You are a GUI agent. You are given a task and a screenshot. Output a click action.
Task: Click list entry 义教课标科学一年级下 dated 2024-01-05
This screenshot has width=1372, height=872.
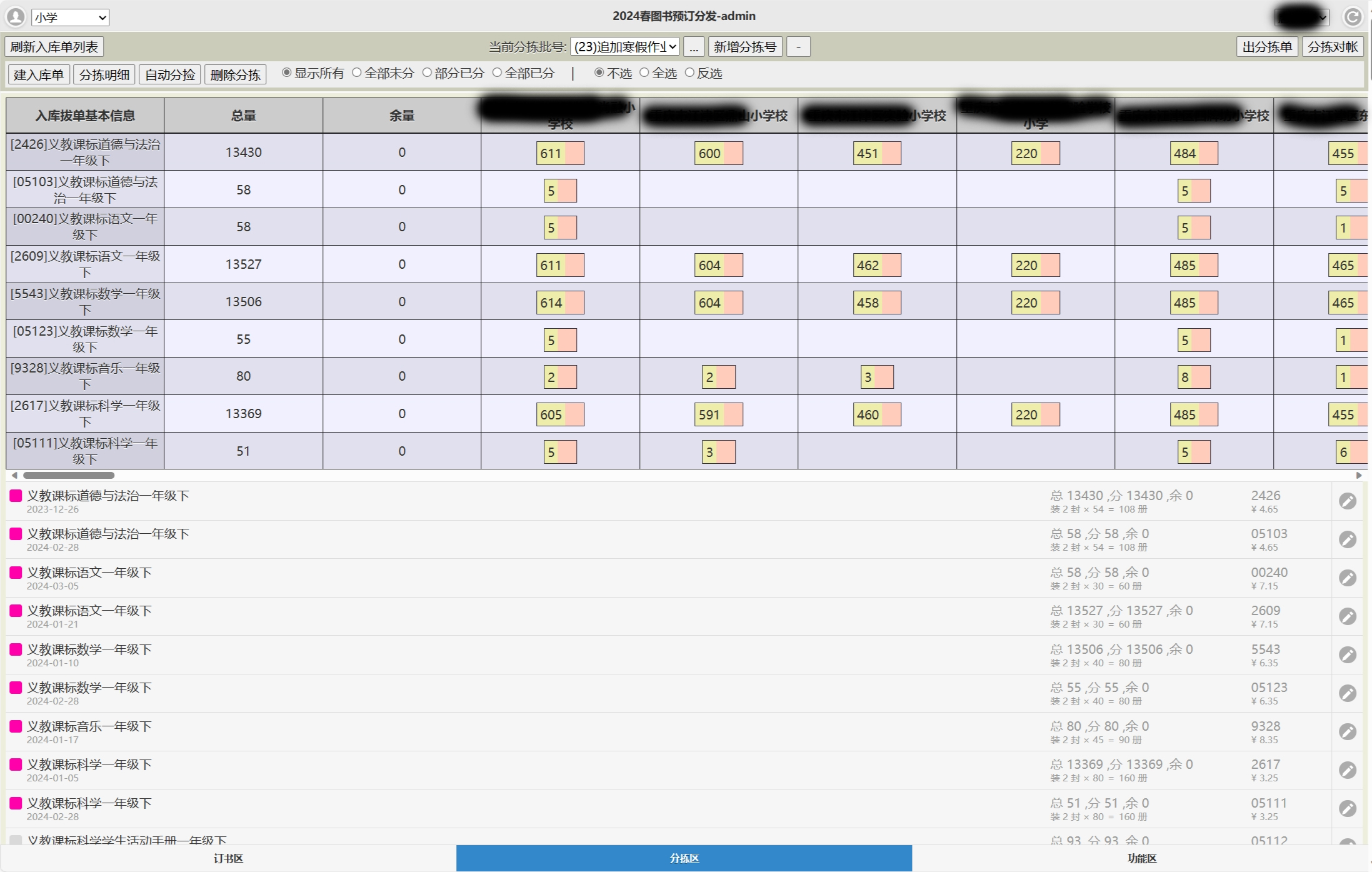point(669,770)
